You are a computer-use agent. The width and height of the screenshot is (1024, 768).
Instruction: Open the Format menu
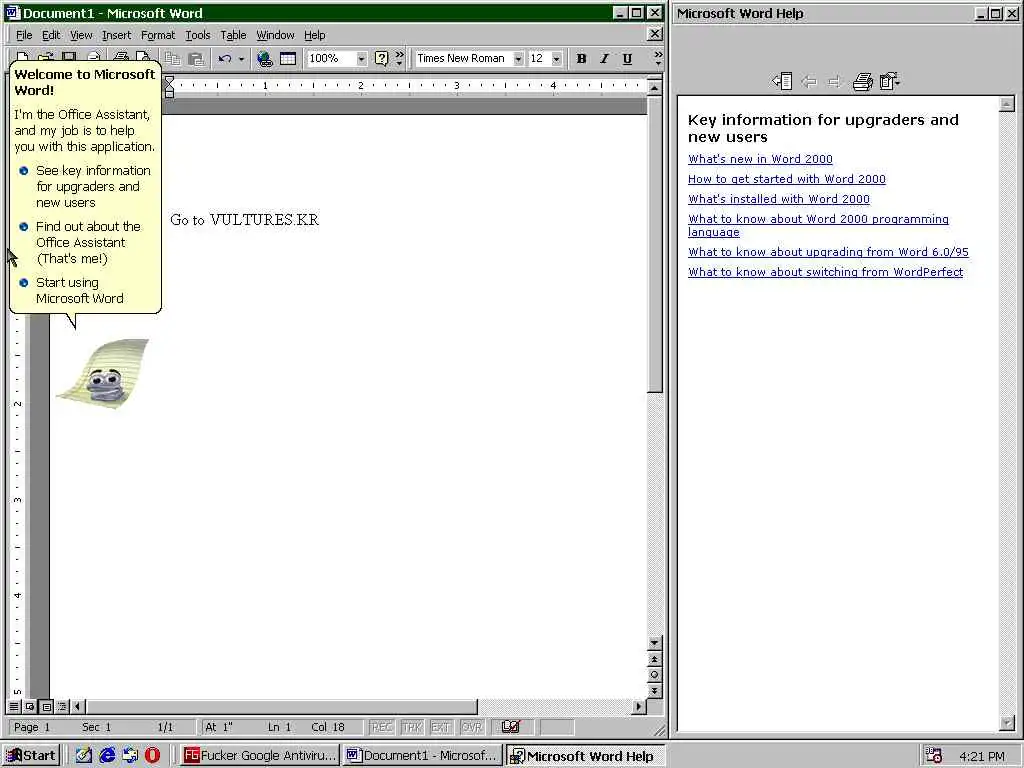pyautogui.click(x=158, y=35)
